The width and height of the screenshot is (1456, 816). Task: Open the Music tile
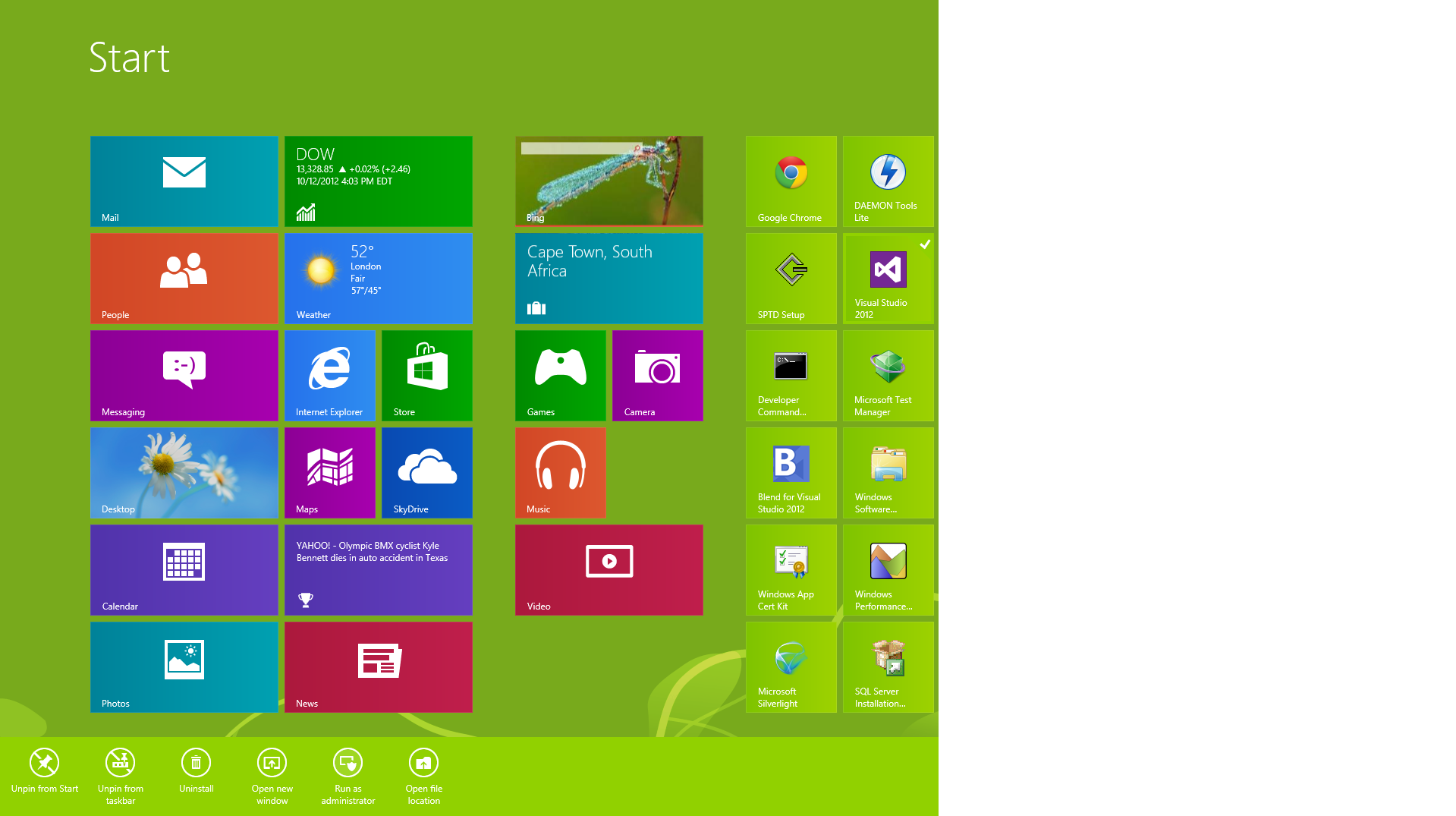(x=561, y=473)
